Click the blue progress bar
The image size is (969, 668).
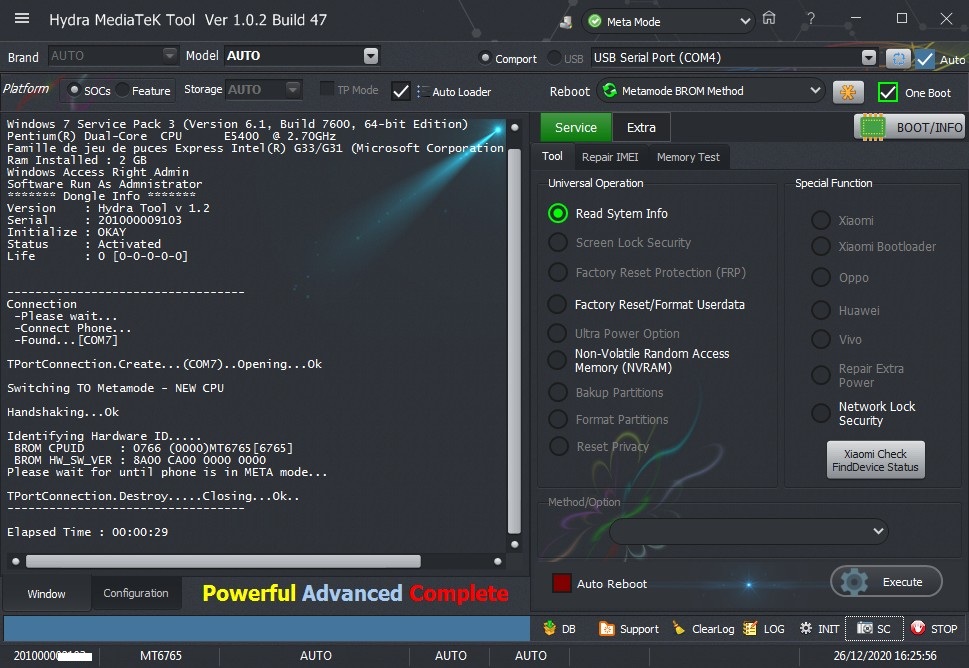pyautogui.click(x=267, y=628)
